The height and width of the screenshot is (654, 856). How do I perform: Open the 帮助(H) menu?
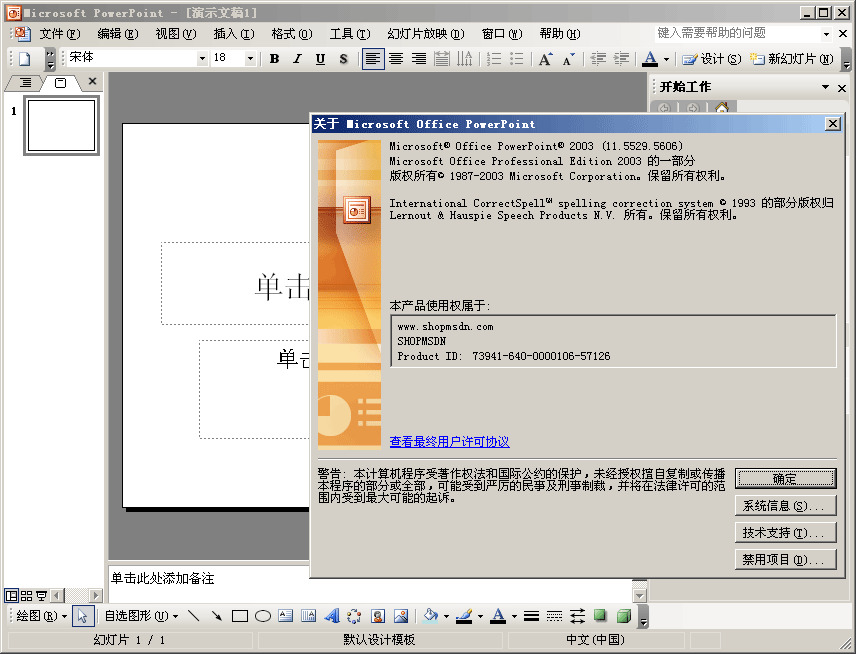[x=560, y=34]
